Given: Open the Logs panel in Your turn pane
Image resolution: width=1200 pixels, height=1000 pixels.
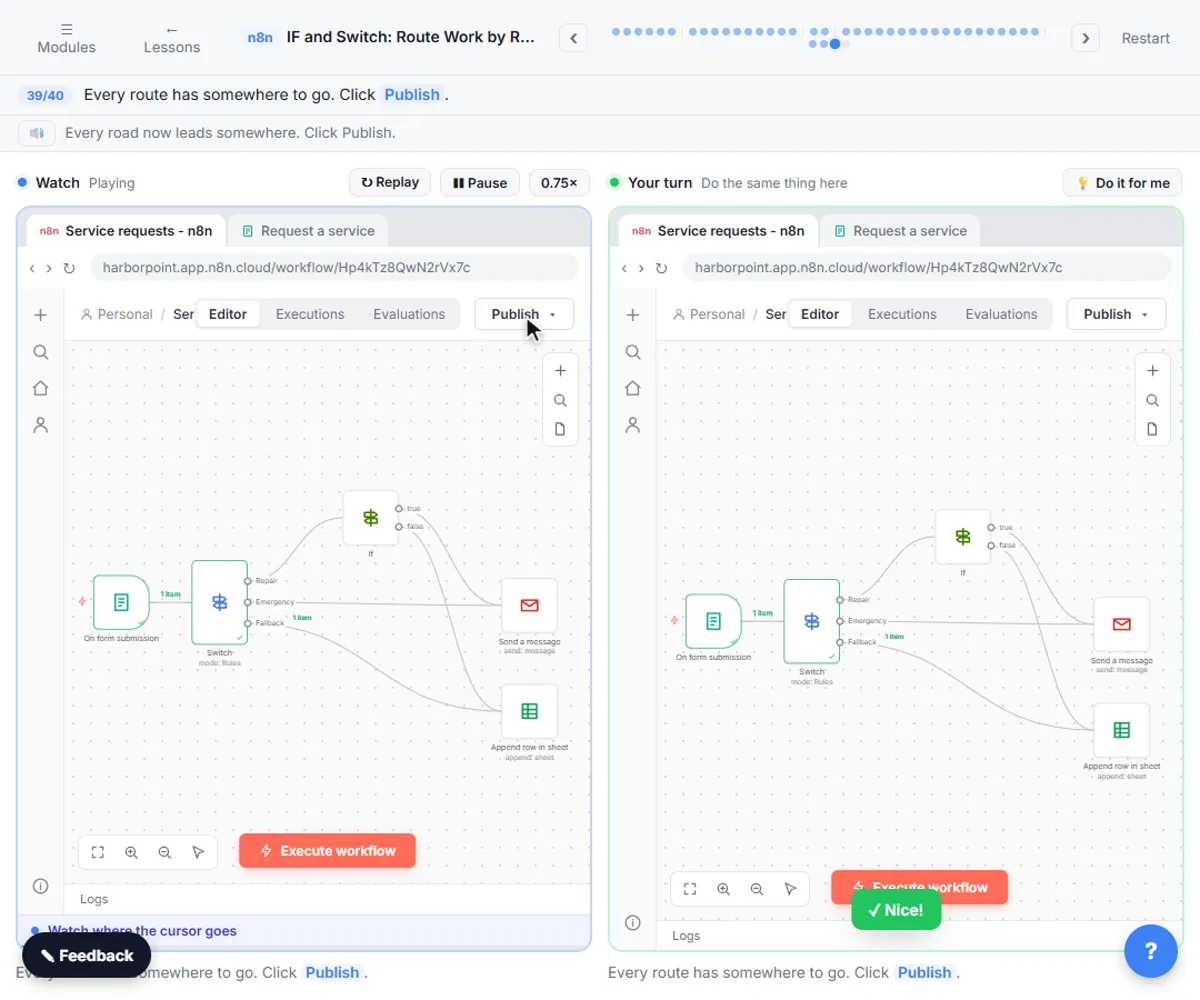Looking at the screenshot, I should 686,936.
